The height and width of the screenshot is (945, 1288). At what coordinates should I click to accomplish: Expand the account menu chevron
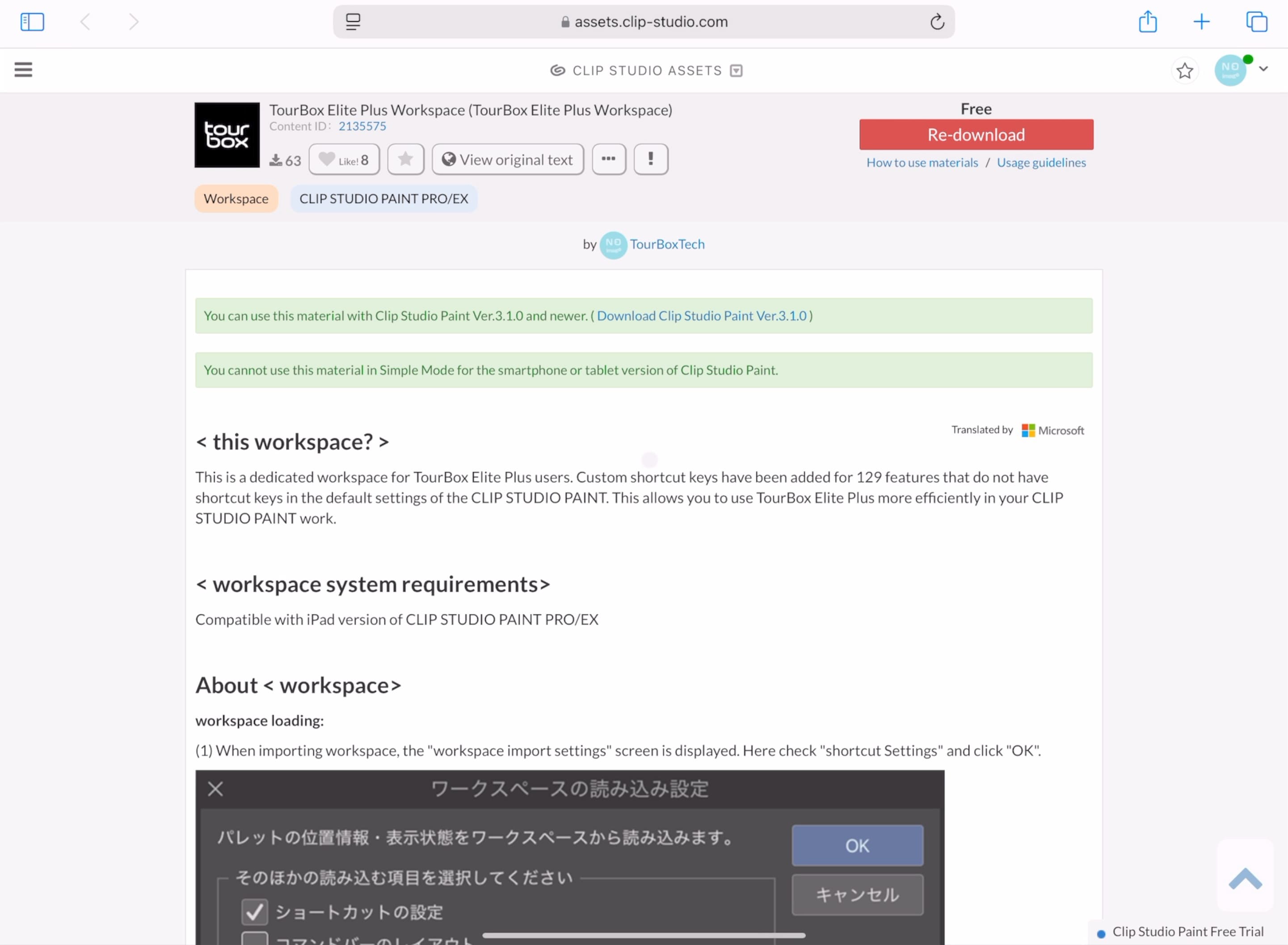[x=1263, y=69]
